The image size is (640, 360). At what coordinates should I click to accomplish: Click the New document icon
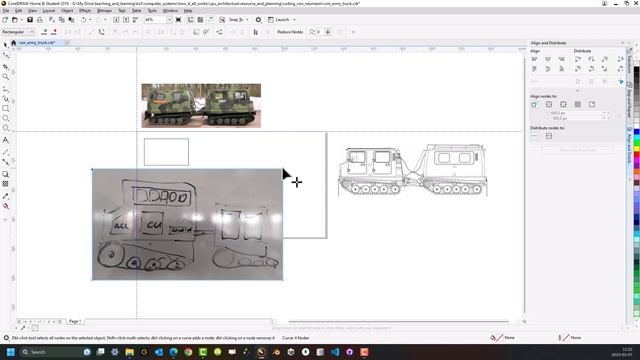(5, 20)
